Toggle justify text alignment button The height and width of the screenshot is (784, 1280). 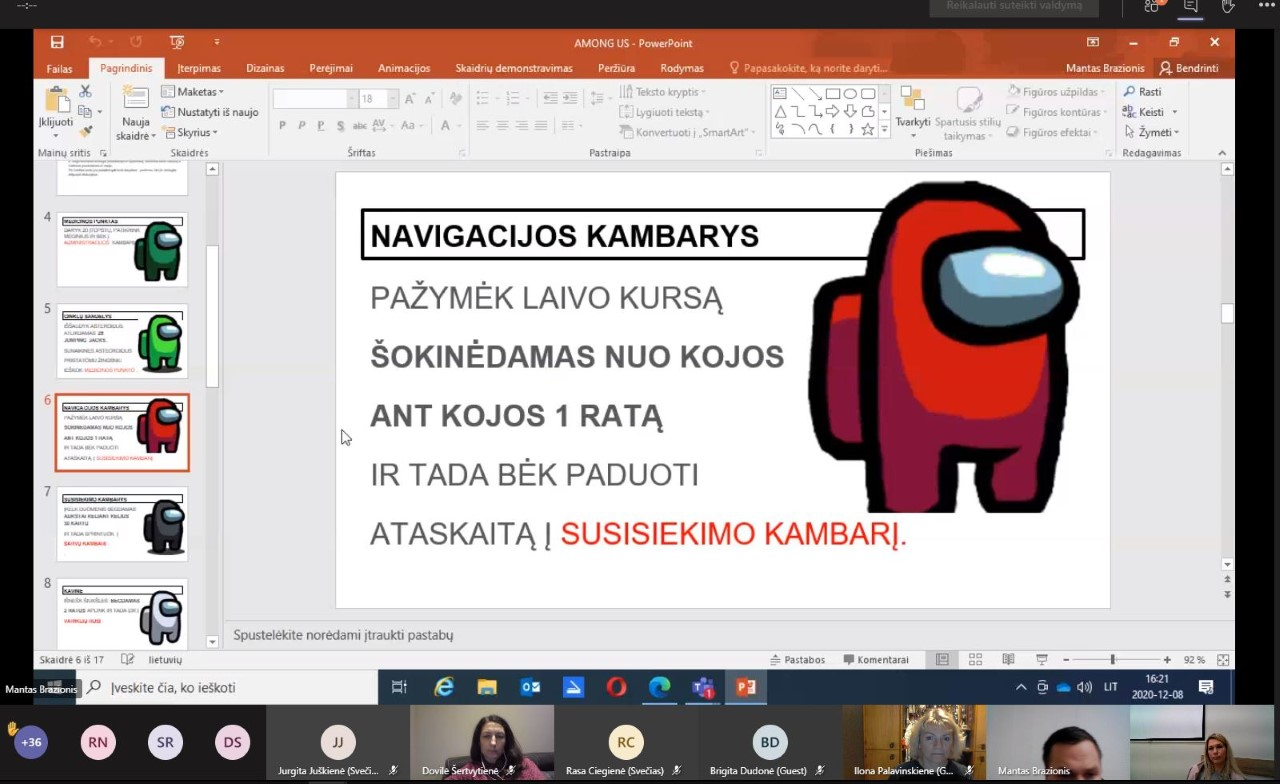[x=541, y=126]
